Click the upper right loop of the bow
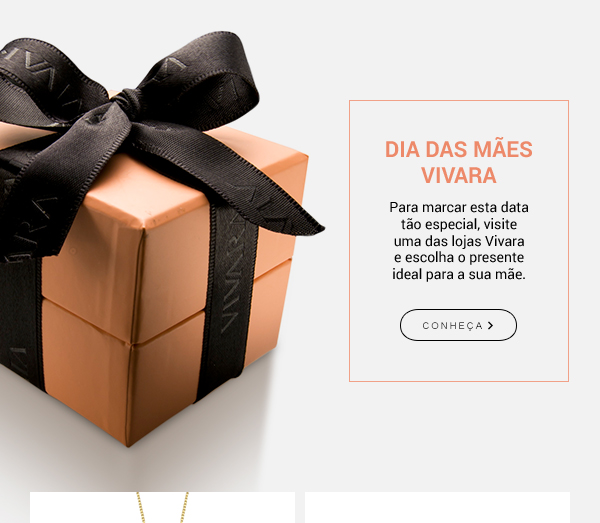Viewport: 600px width, 523px height. pos(203,77)
